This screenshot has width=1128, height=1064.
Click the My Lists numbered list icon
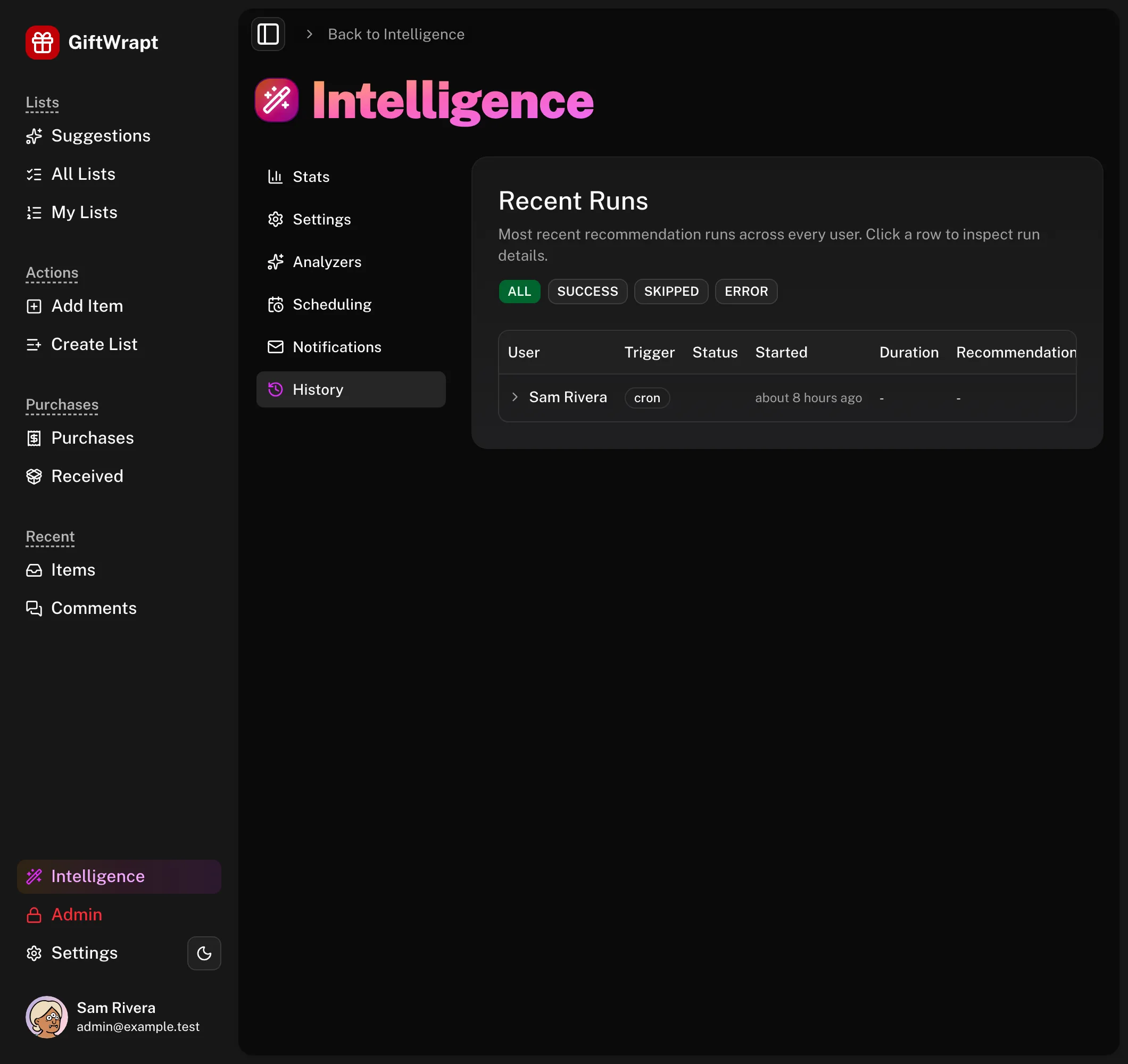pos(34,212)
